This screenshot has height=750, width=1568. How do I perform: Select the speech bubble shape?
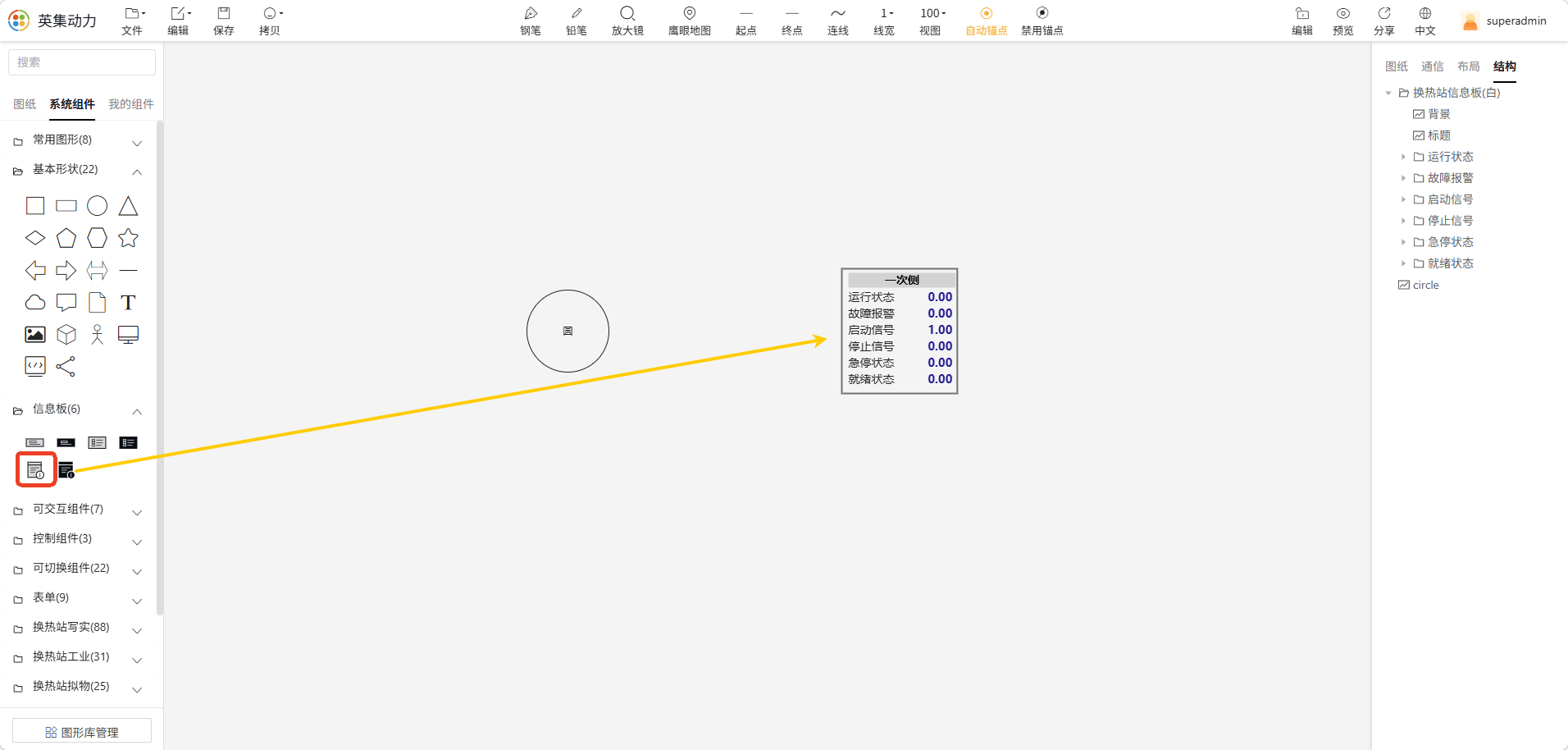(66, 303)
